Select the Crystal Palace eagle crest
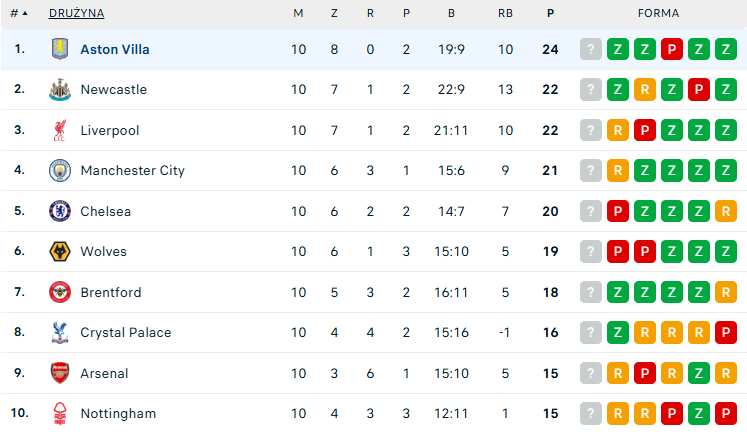The image size is (747, 432). point(60,332)
